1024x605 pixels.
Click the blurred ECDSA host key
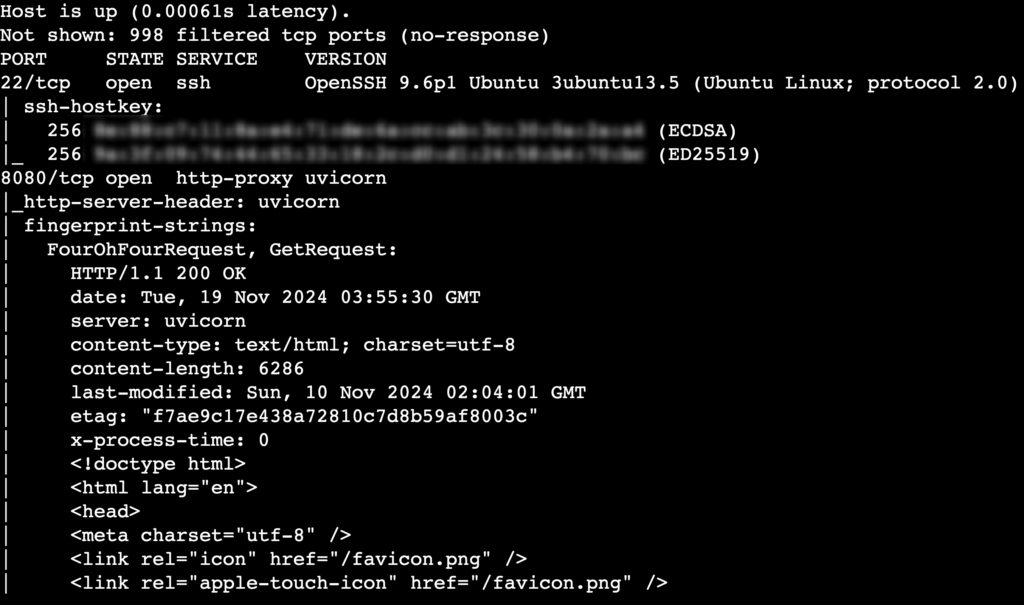pos(369,131)
